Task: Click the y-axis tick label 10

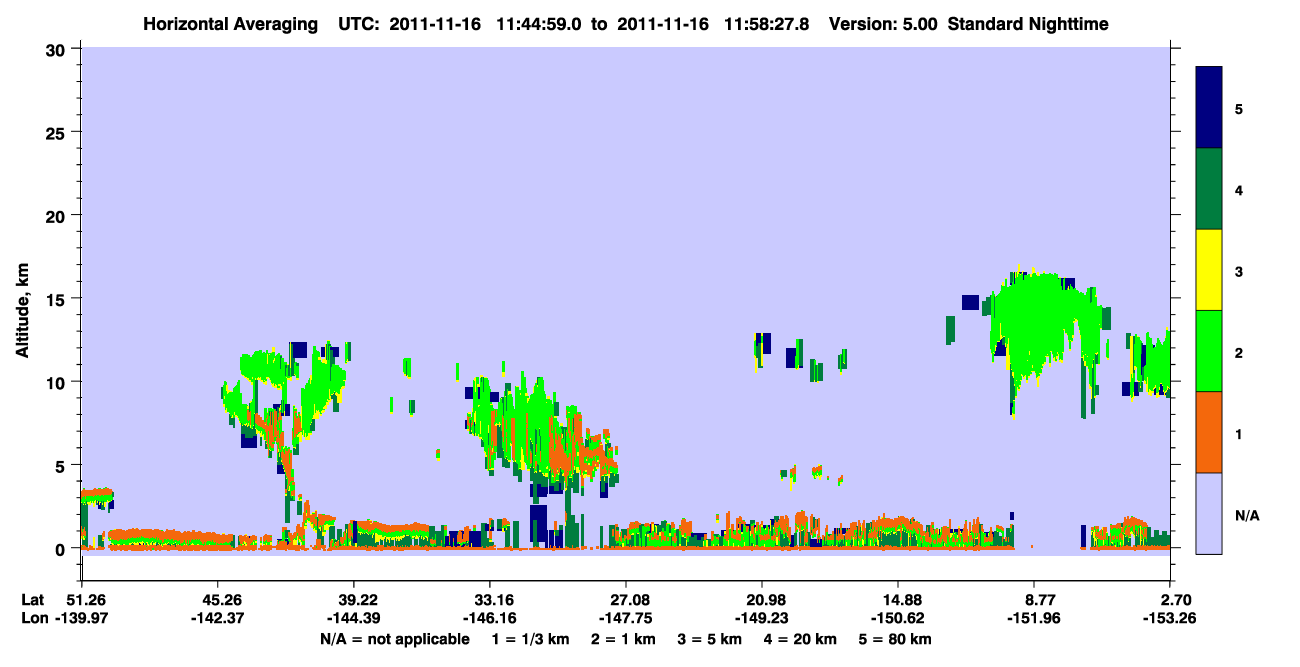Action: tap(58, 382)
